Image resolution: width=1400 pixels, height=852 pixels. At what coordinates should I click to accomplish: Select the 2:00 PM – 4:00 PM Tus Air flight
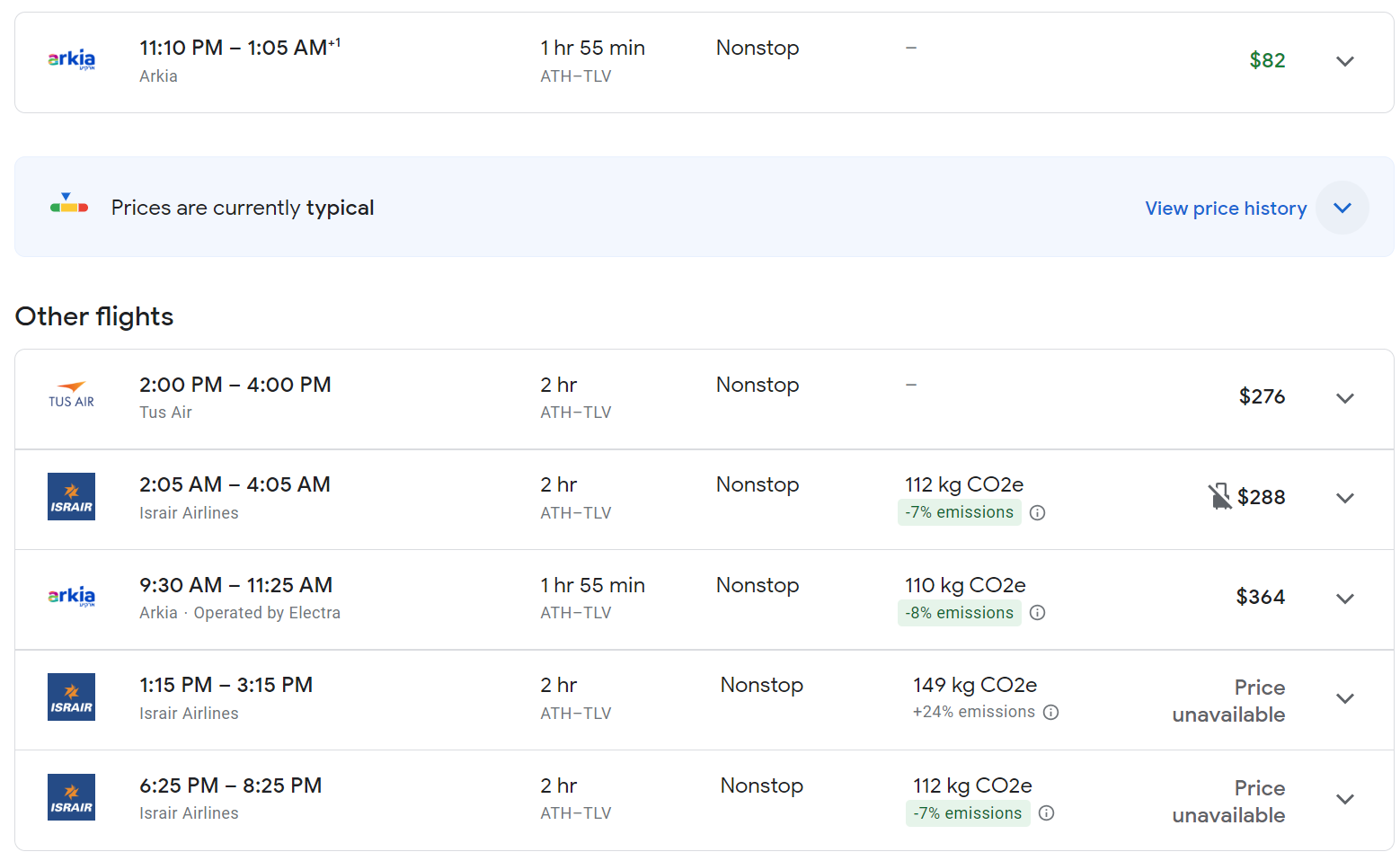click(x=235, y=386)
